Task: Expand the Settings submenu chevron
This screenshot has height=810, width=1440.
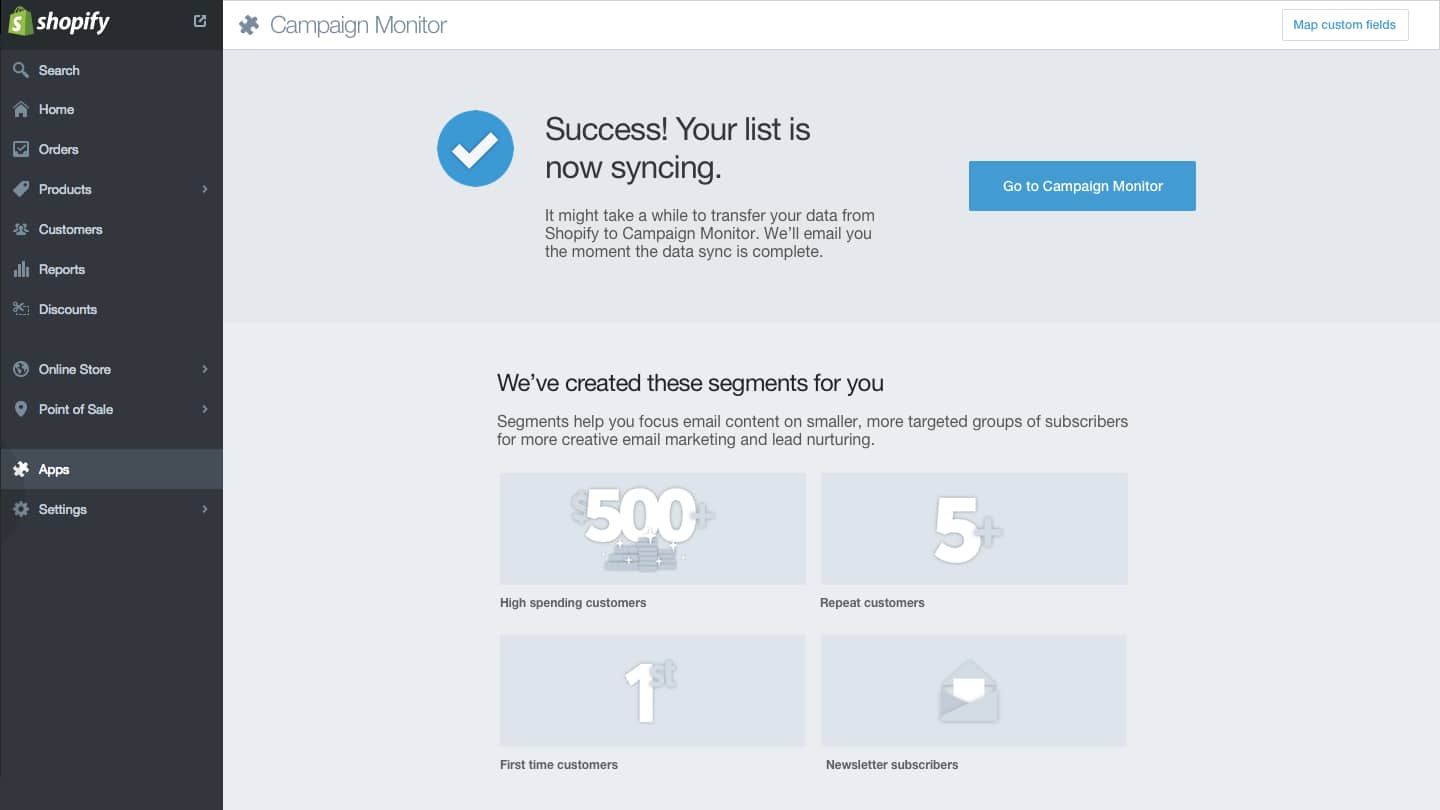Action: click(205, 509)
